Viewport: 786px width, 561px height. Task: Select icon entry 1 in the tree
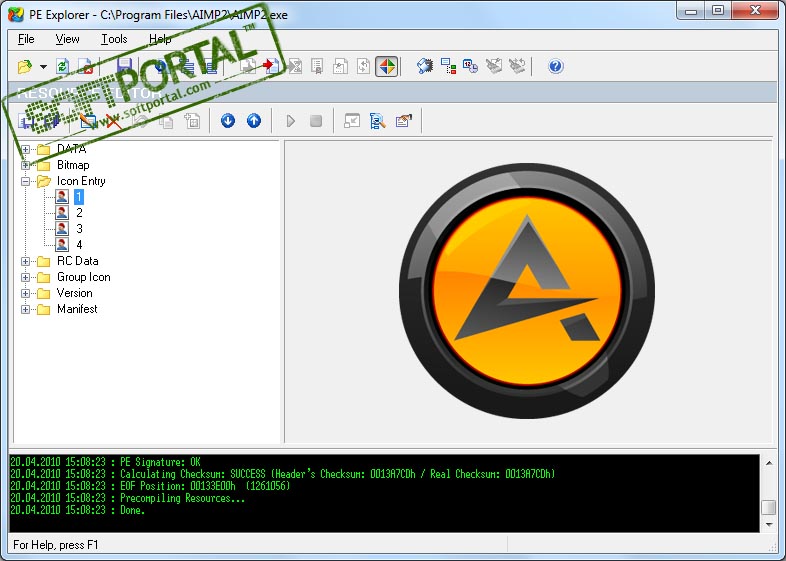(x=79, y=197)
